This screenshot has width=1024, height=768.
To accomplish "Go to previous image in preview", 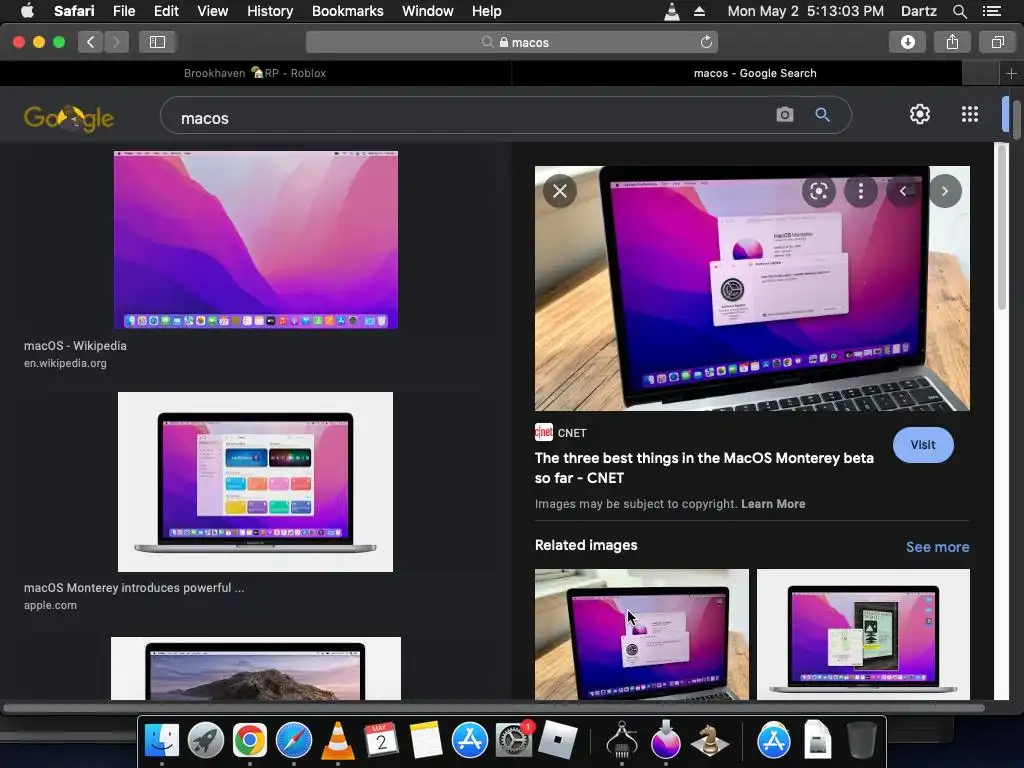I will [903, 191].
